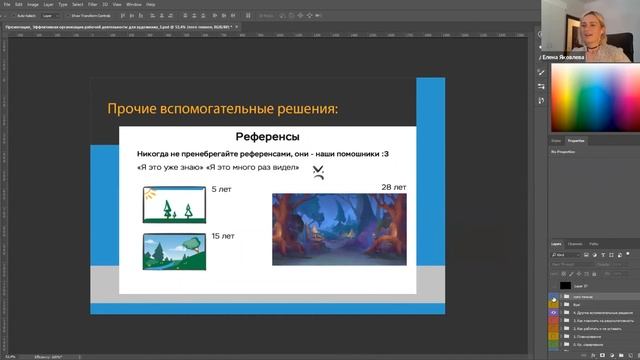Toggle visibility of orange-tagged group numbered 2

[553, 328]
